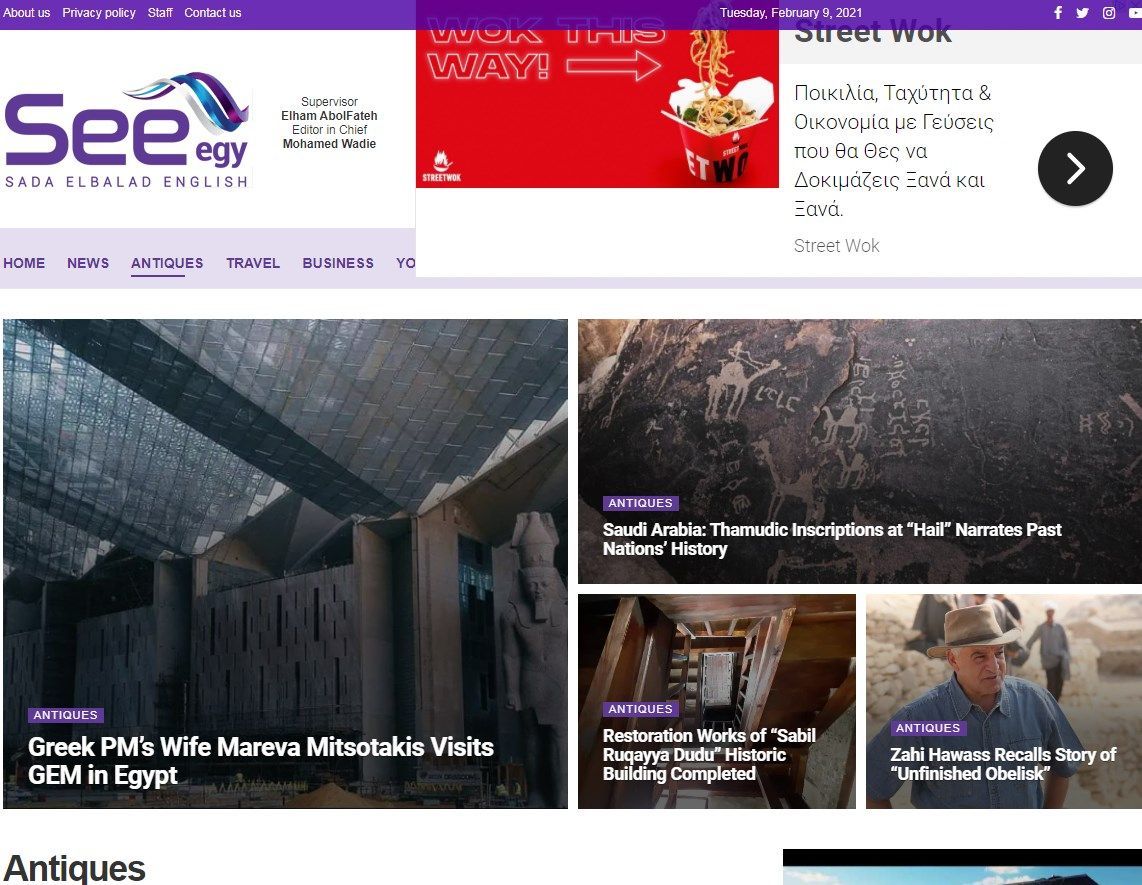Open the About us link
This screenshot has height=885, width=1142.
[26, 13]
